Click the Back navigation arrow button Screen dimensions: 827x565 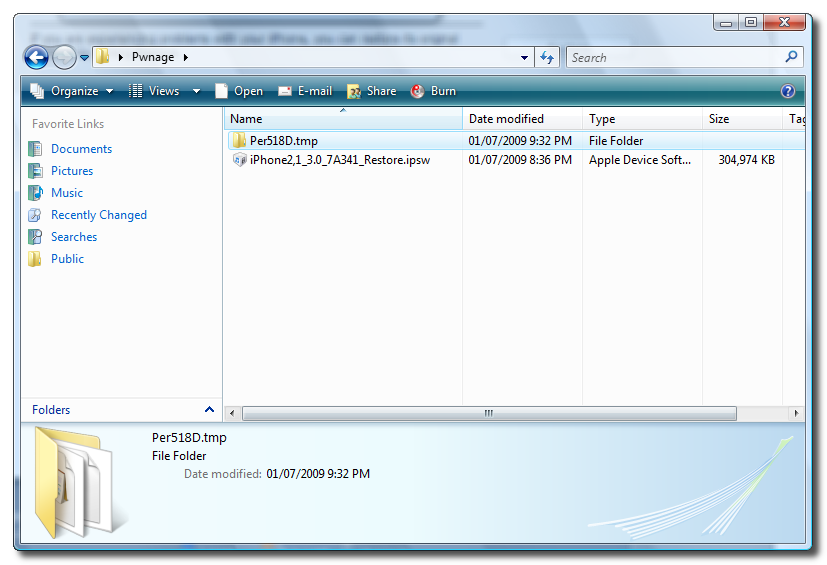(x=36, y=57)
